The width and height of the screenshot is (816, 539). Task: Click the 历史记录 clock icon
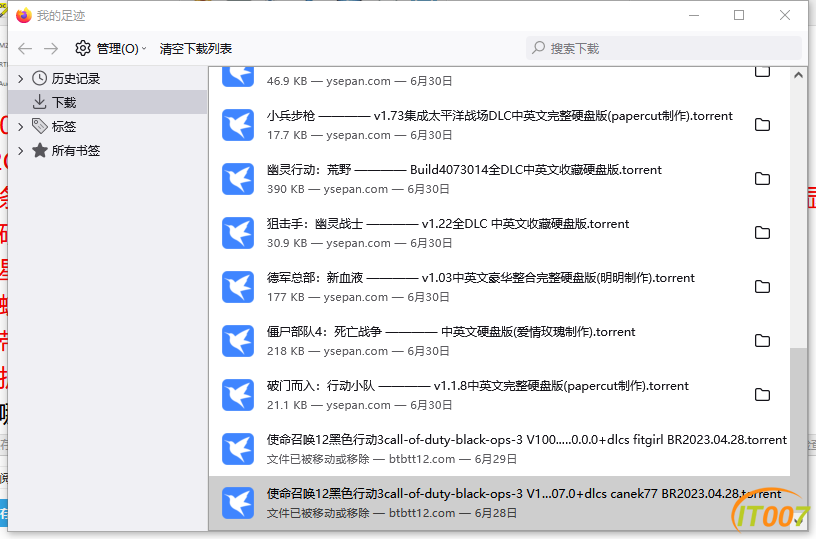click(x=40, y=79)
